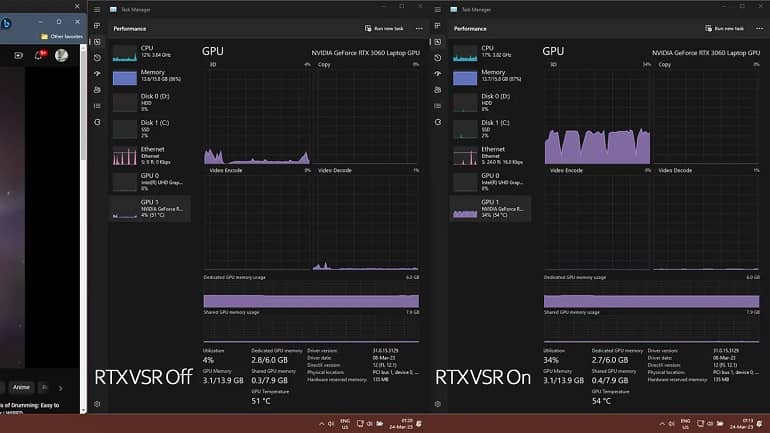Click the create video camera icon in the browser page
The width and height of the screenshot is (770, 433).
coord(19,55)
